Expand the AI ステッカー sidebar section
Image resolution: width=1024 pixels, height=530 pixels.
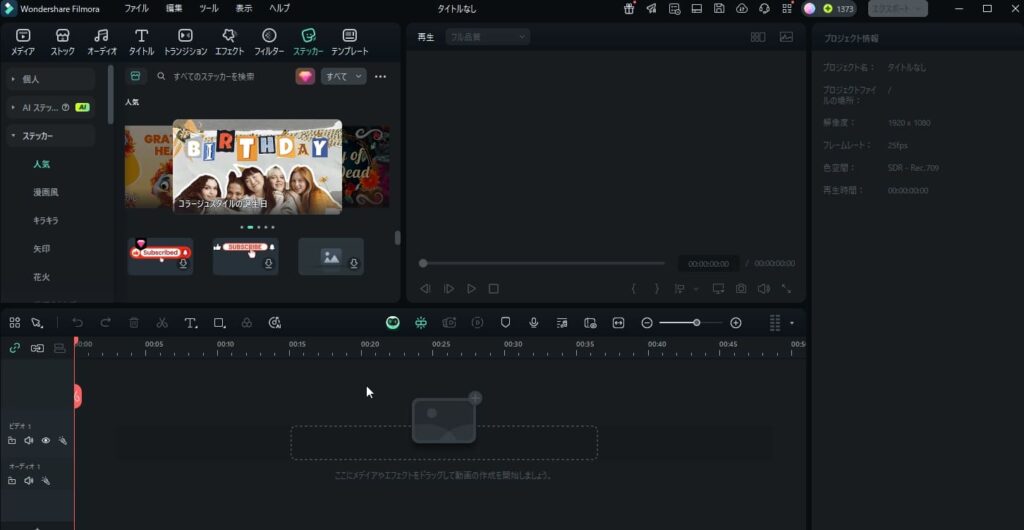click(x=50, y=107)
